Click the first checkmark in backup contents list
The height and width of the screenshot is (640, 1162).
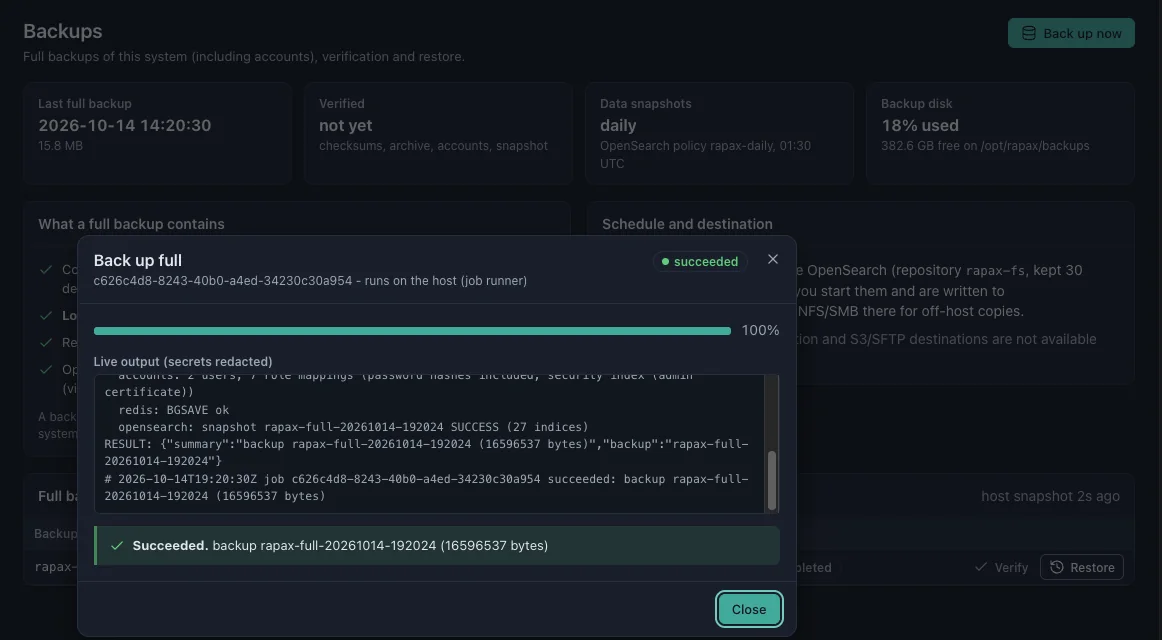tap(46, 270)
